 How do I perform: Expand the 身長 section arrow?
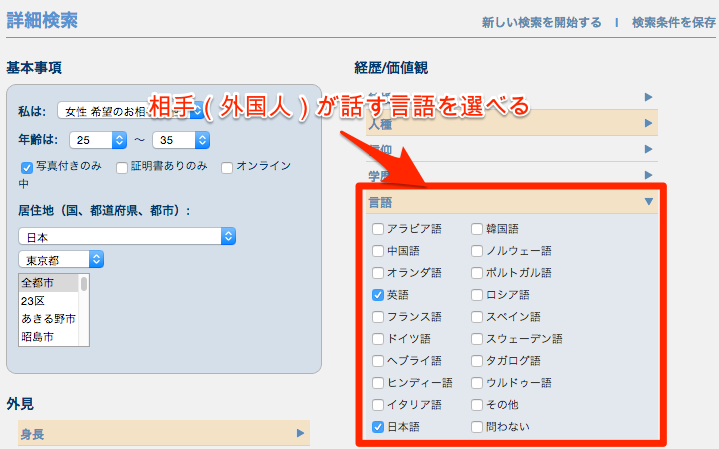click(x=299, y=433)
